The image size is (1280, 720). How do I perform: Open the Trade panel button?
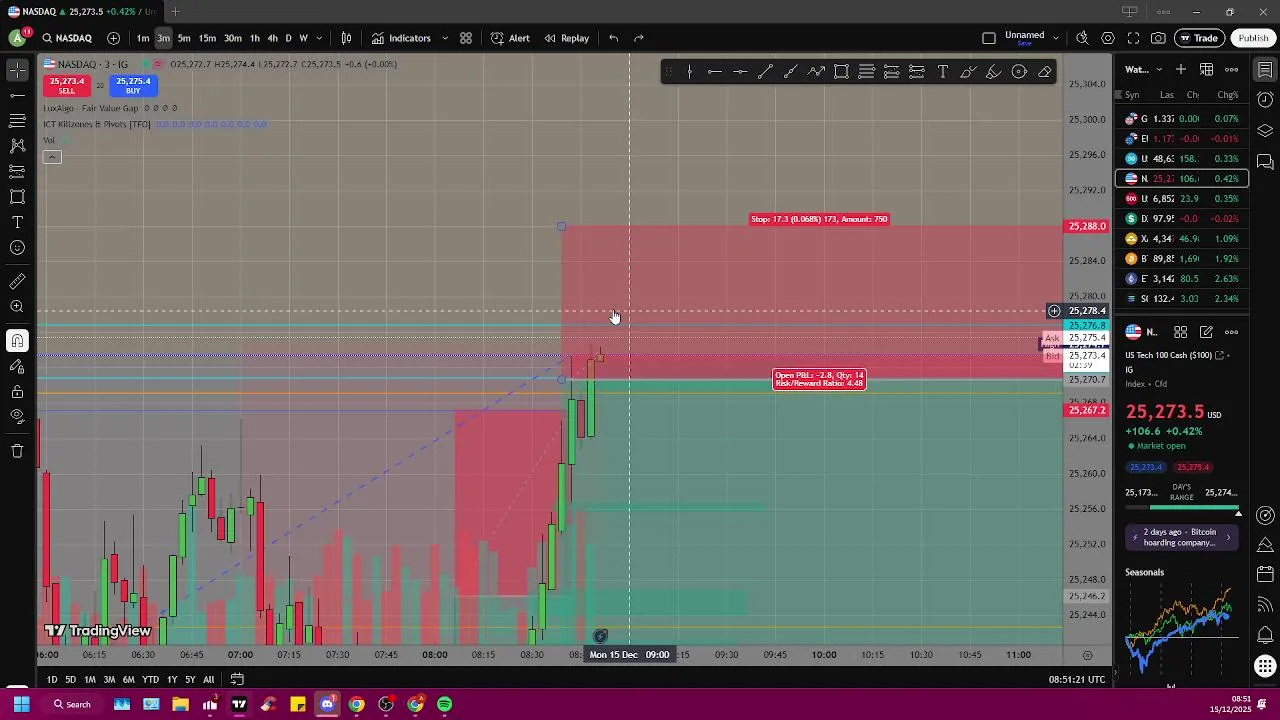coord(1197,38)
